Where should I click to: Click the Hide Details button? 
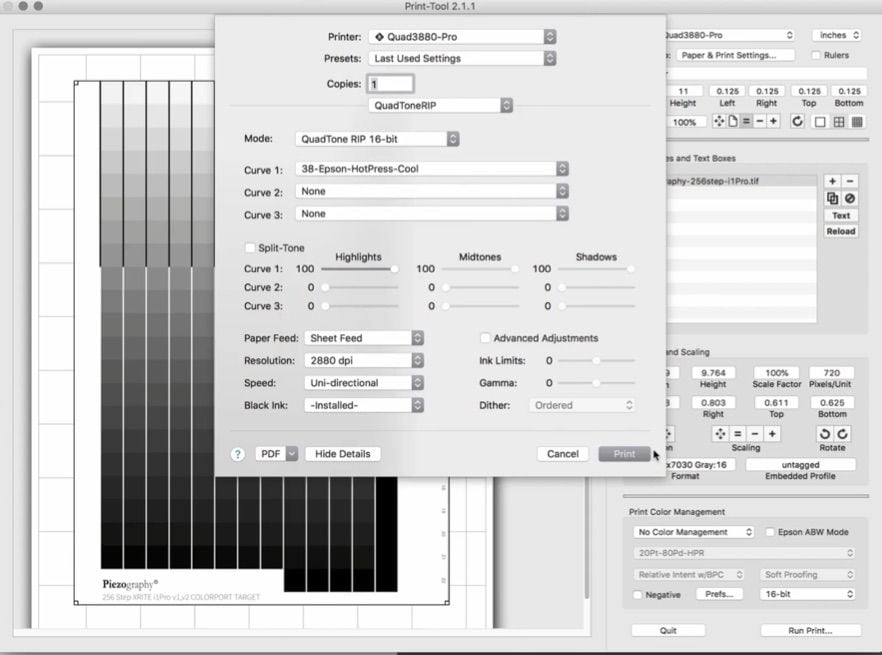342,454
